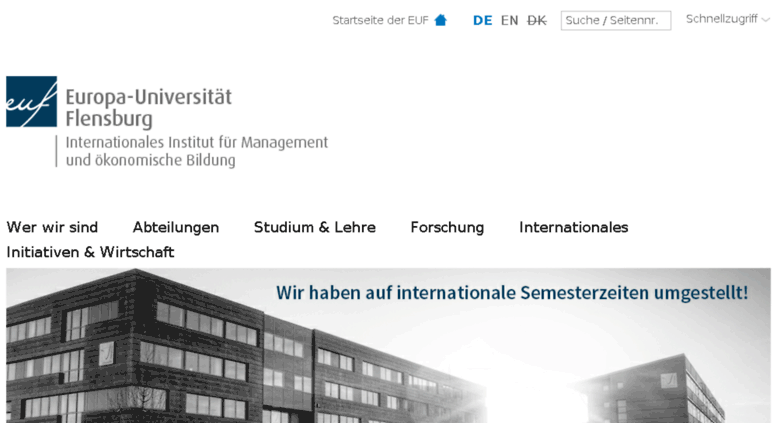Select the crossed-out DK language option
Screen dimensions: 777x423
coord(537,20)
